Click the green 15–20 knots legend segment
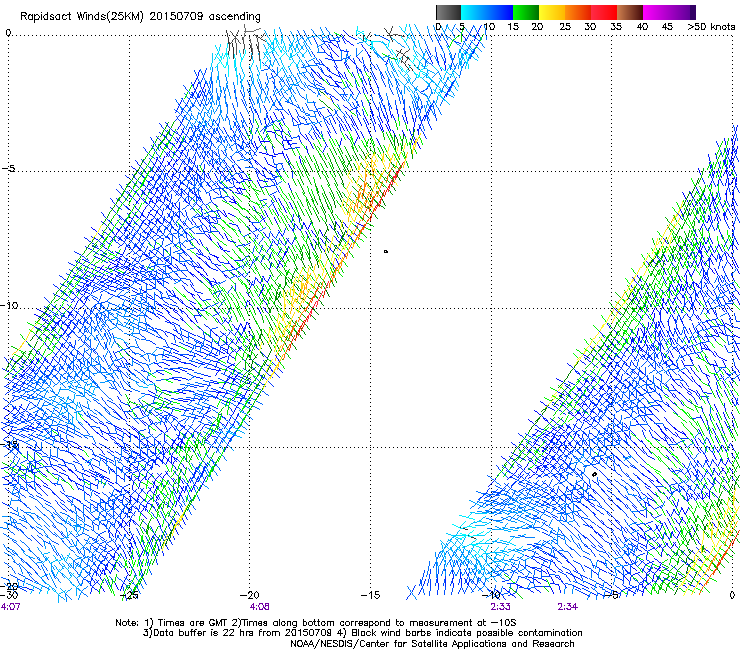Viewport: 740px width, 650px height. click(x=526, y=12)
